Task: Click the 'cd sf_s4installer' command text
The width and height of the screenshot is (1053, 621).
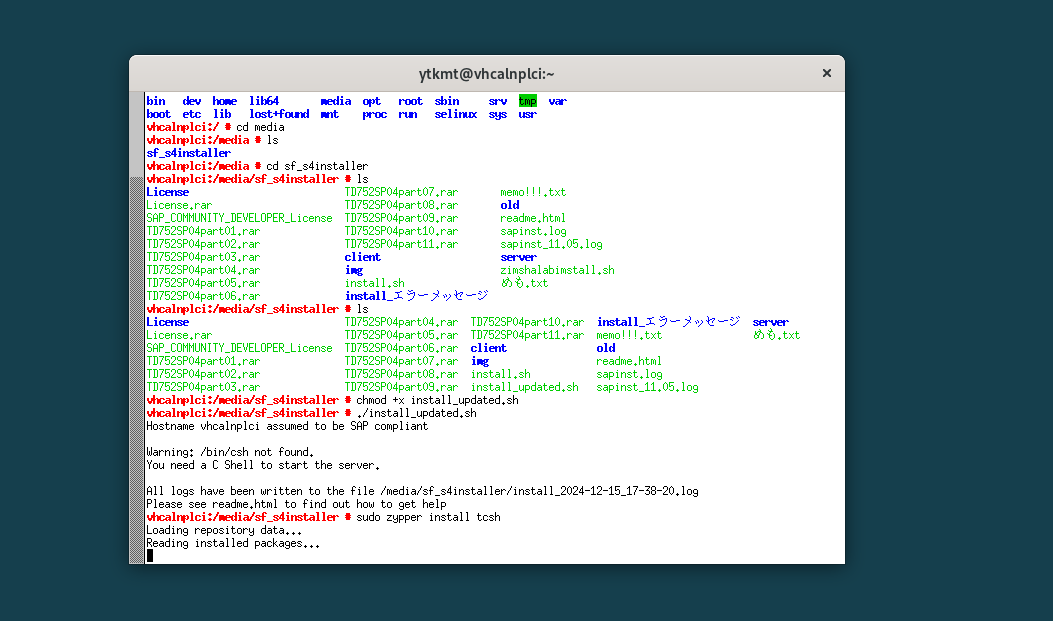Action: click(317, 166)
